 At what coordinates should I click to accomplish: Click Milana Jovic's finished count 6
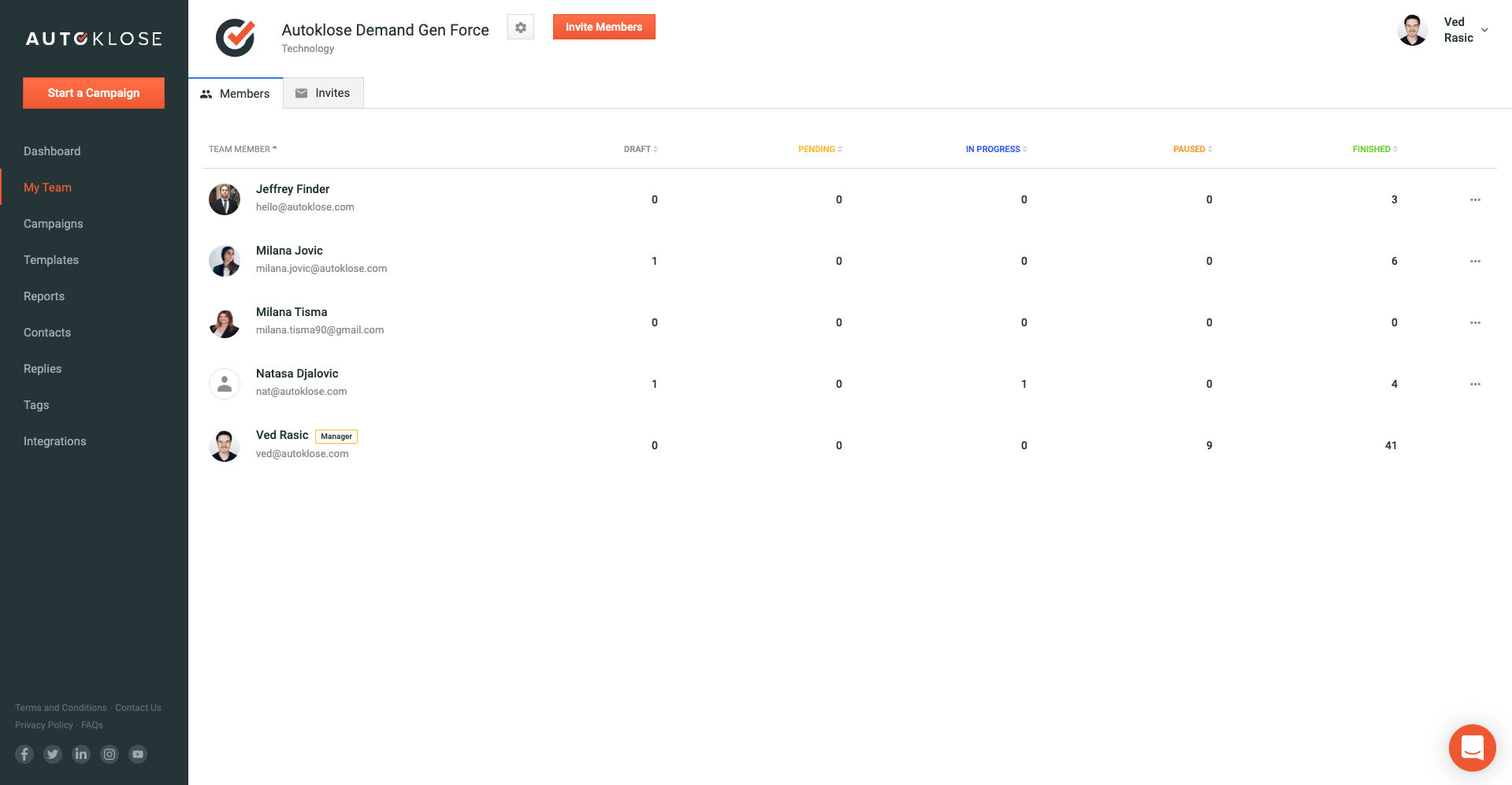point(1395,261)
